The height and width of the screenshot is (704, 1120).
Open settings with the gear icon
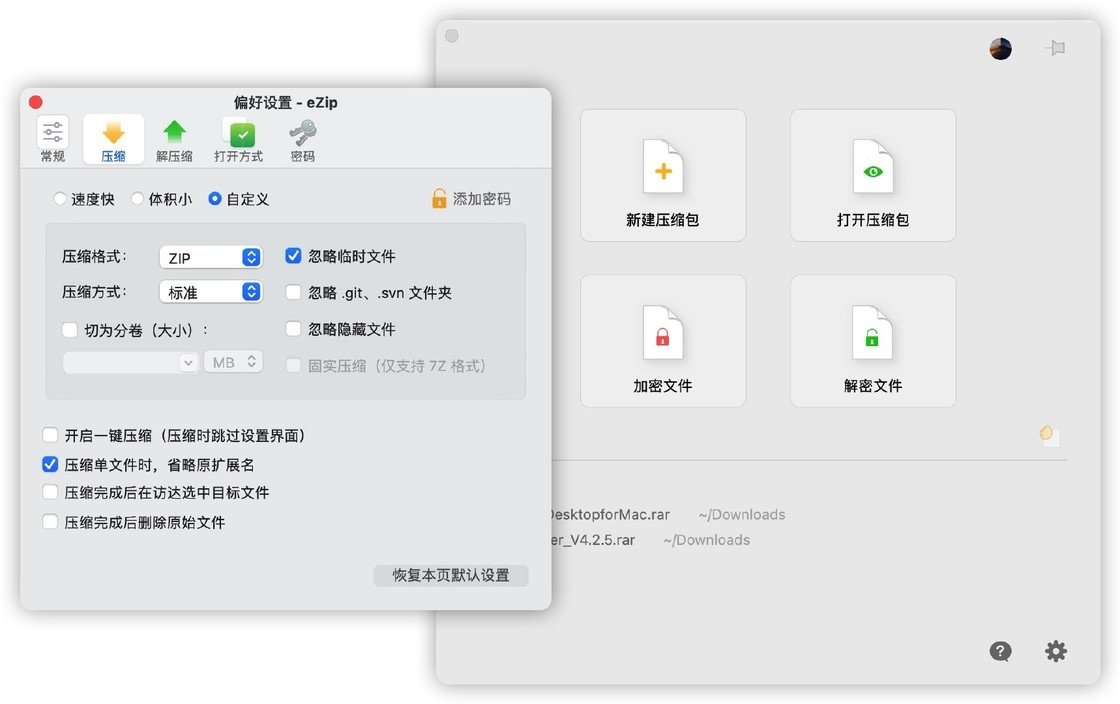1056,651
